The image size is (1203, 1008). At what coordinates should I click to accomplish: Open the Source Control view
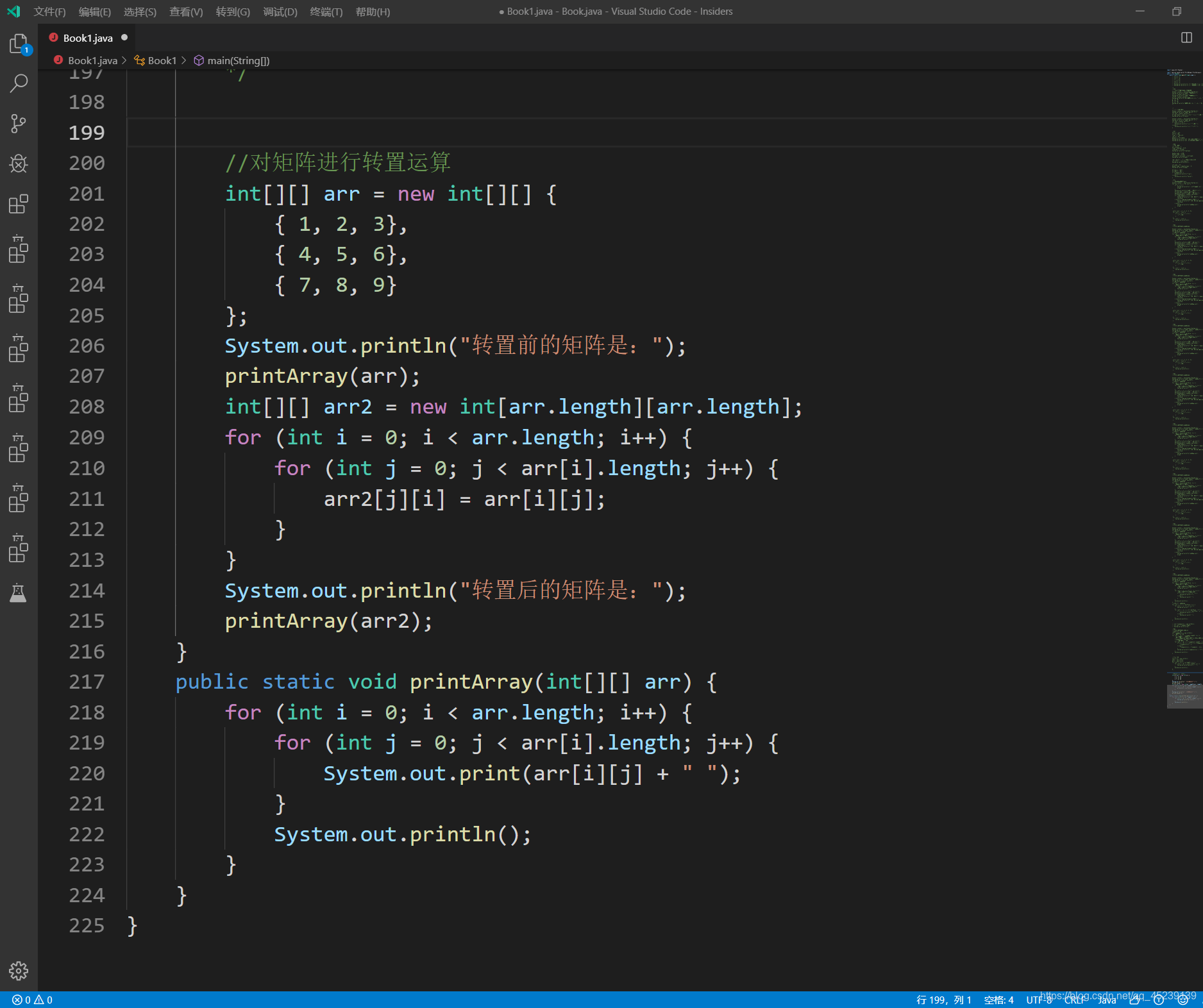tap(19, 124)
